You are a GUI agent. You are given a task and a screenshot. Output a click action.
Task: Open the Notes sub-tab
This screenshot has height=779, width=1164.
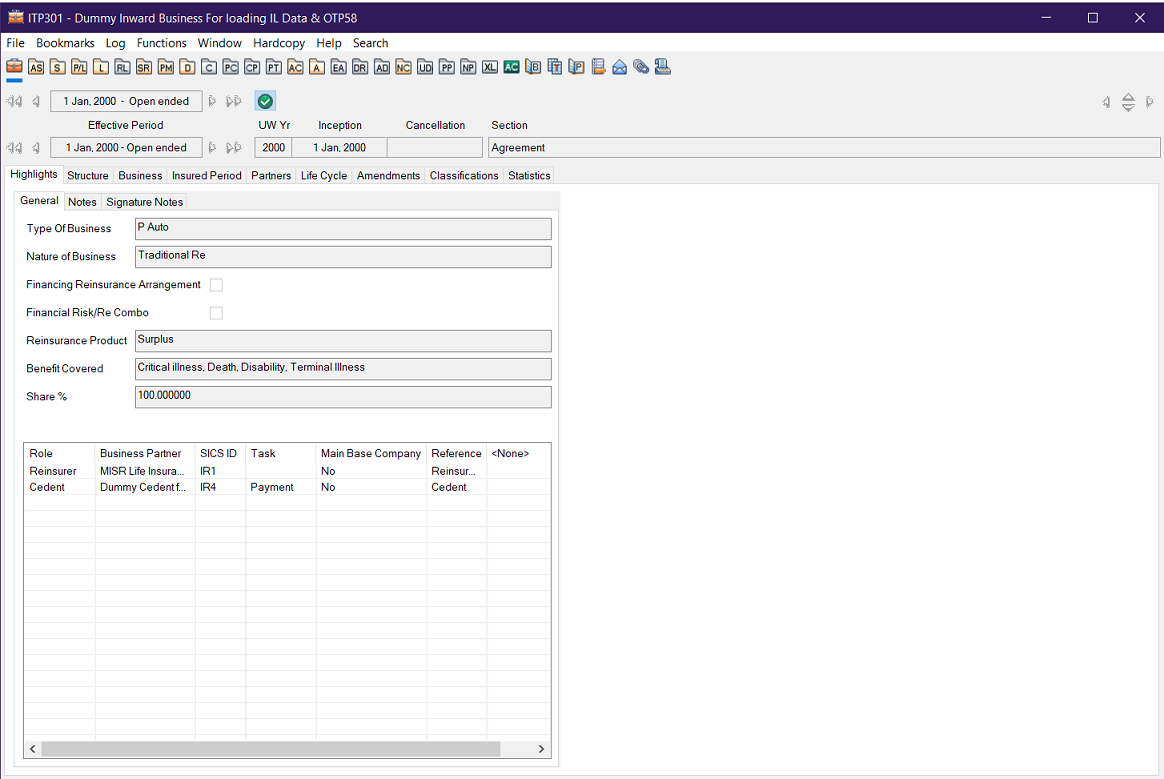pyautogui.click(x=82, y=201)
